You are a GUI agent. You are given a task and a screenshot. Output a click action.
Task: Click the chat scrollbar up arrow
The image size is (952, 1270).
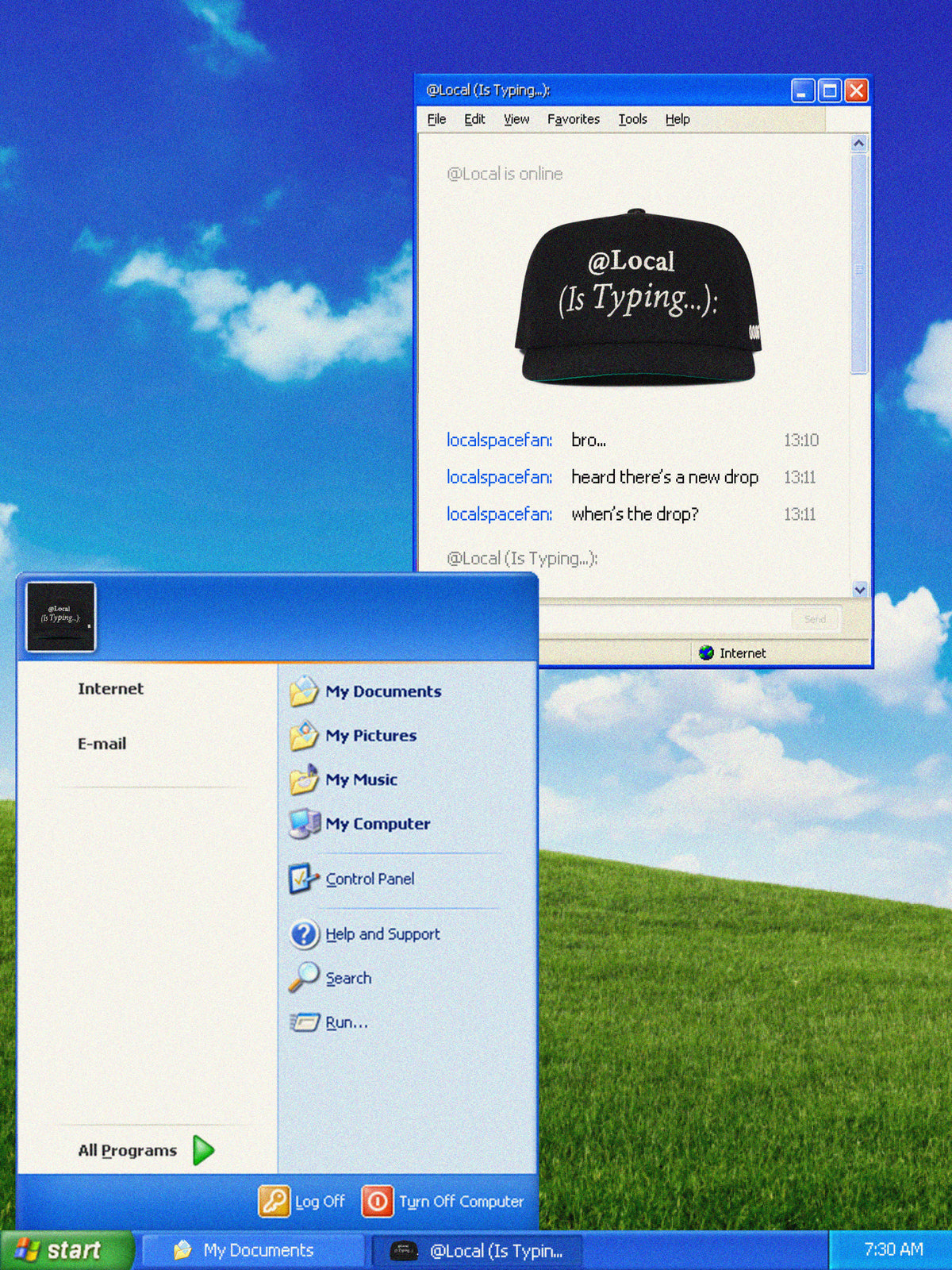pos(859,144)
